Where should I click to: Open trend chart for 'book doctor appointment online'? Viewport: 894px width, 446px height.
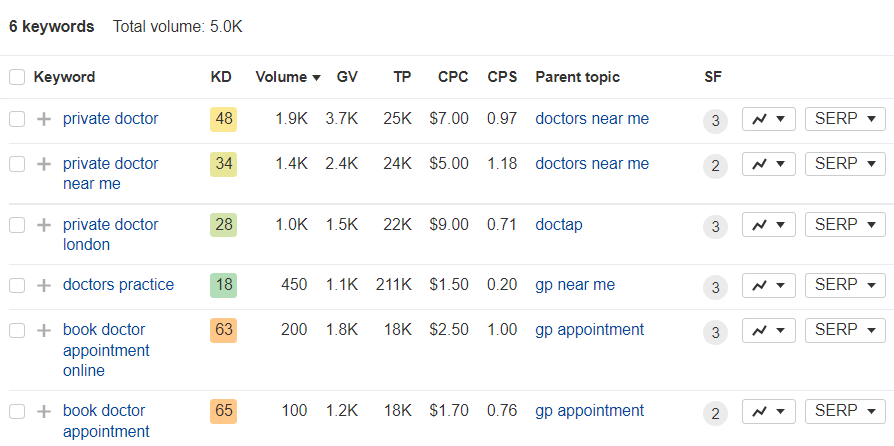769,330
